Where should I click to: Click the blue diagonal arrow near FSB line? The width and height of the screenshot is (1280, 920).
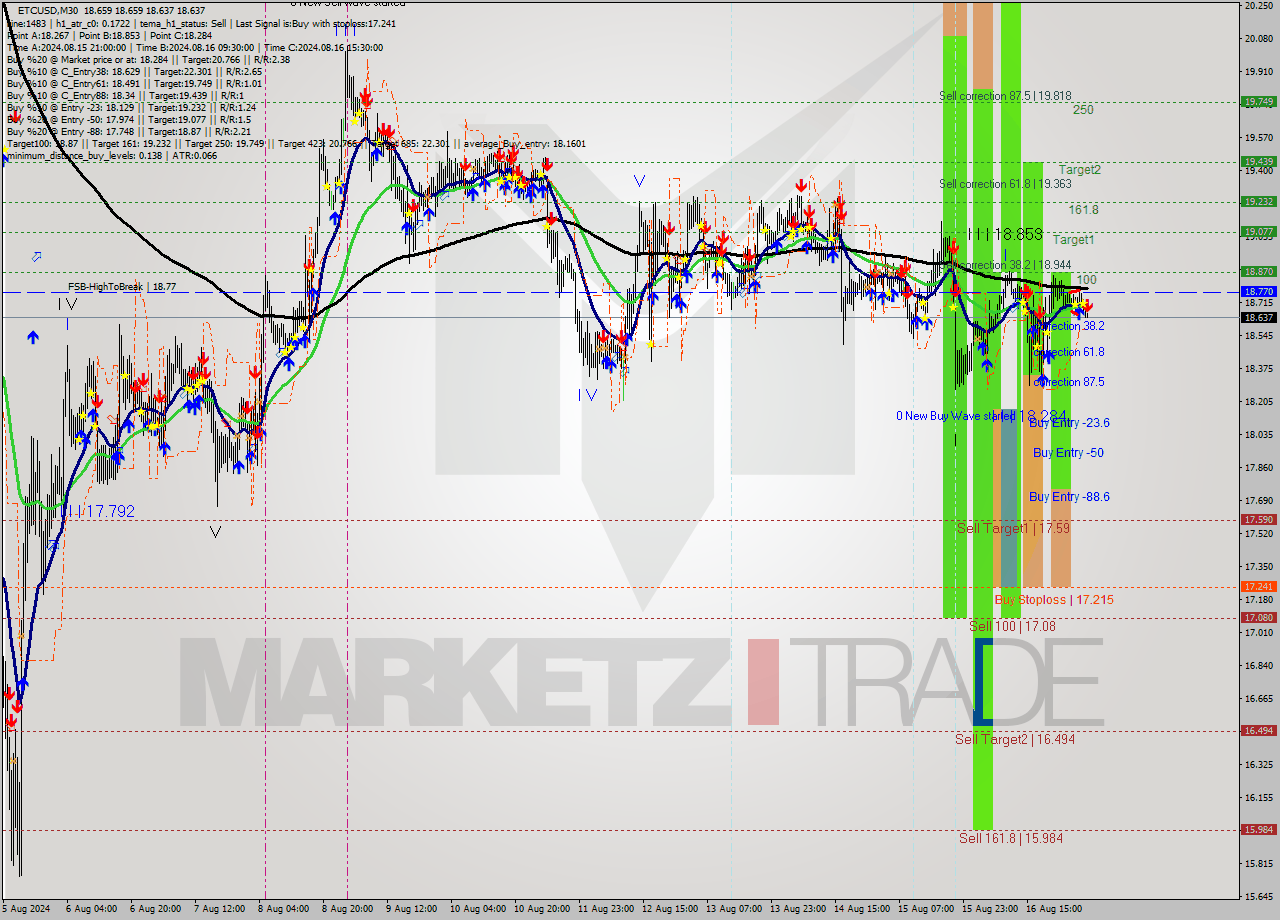37,257
